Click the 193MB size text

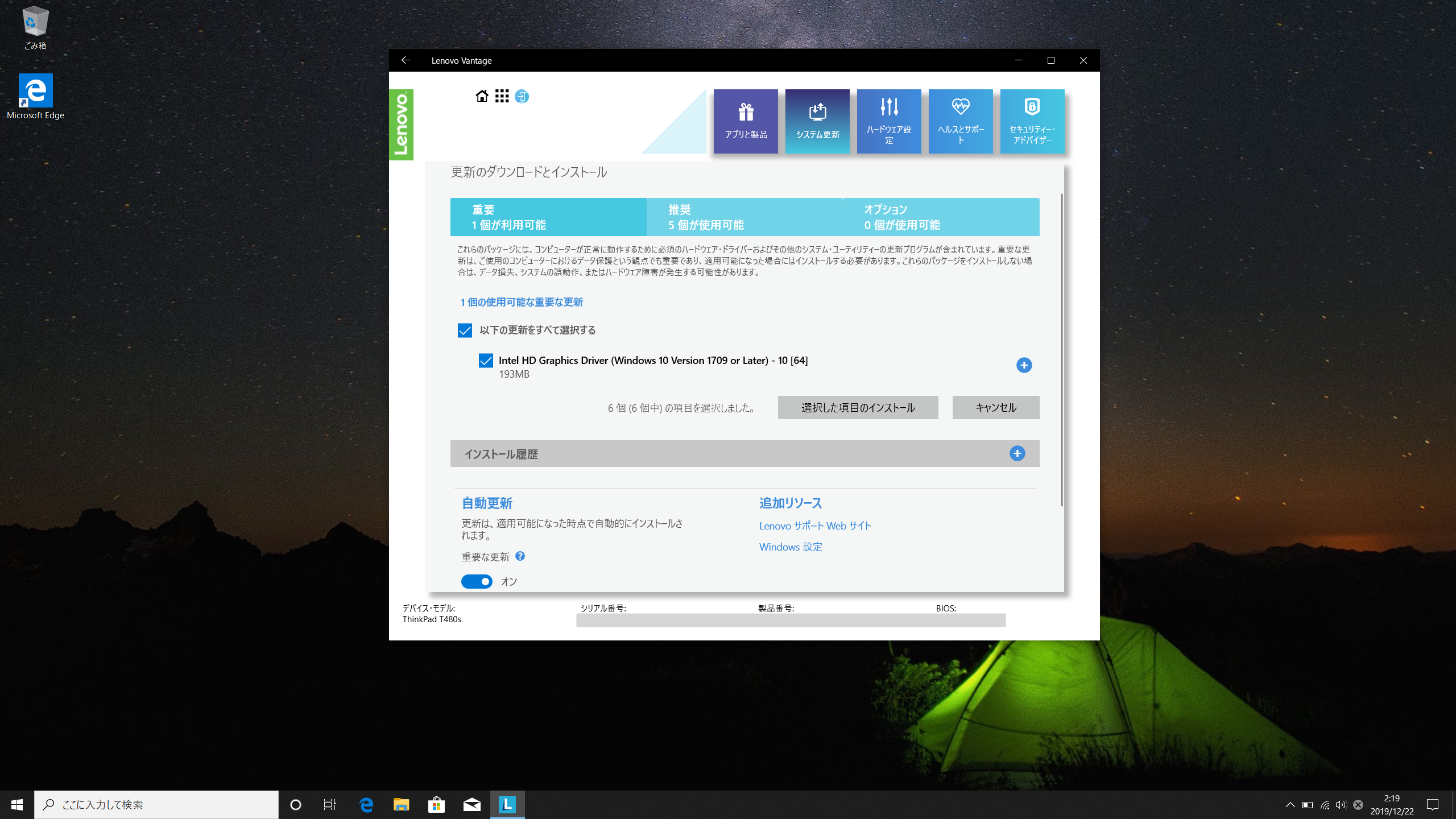(514, 374)
